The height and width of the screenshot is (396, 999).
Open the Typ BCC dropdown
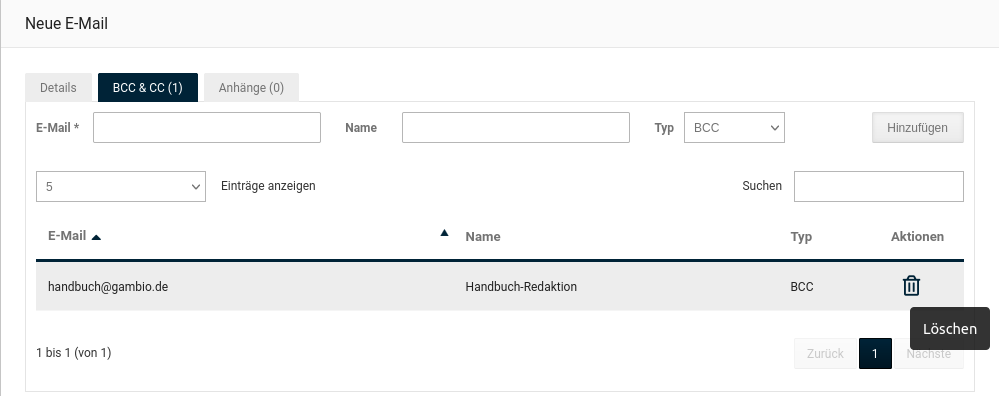pyautogui.click(x=734, y=127)
